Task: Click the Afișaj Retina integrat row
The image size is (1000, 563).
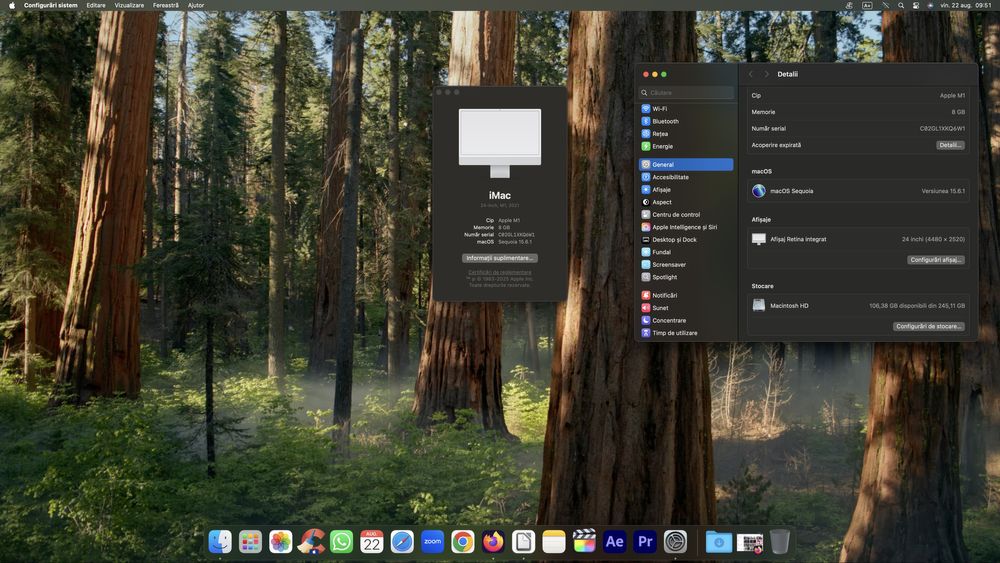Action: coord(858,239)
